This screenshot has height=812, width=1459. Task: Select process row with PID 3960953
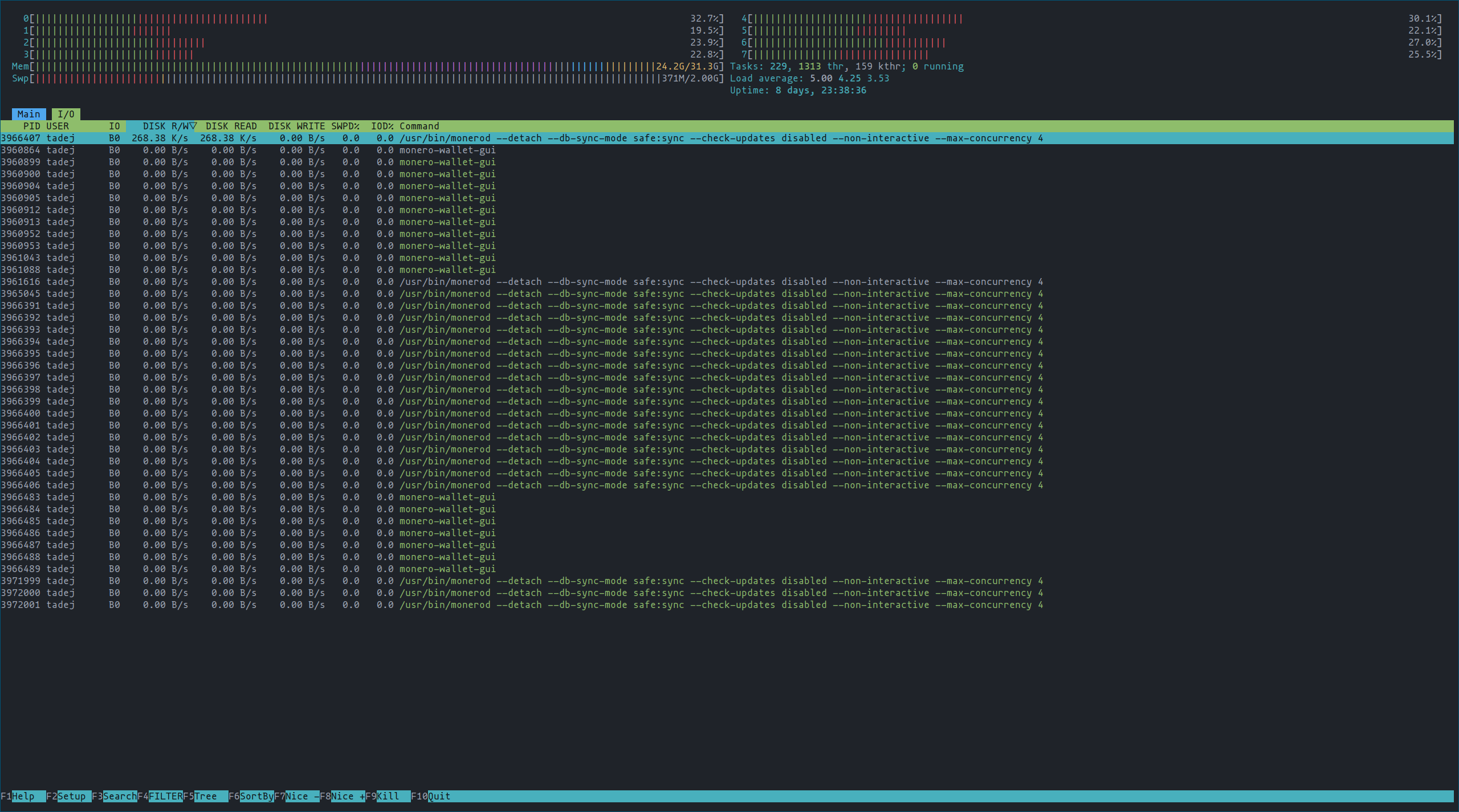click(727, 246)
